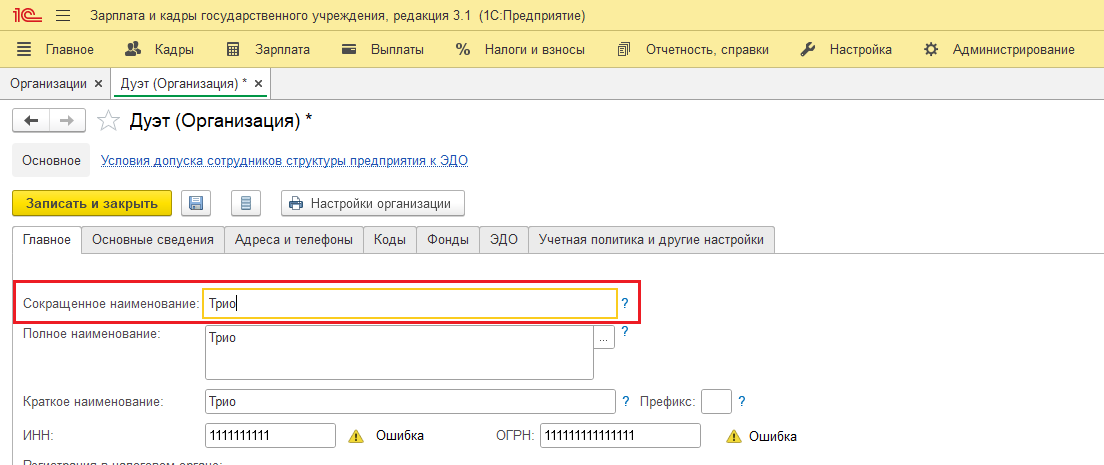Add form to favorites with star icon
Image resolution: width=1104 pixels, height=465 pixels.
(108, 121)
